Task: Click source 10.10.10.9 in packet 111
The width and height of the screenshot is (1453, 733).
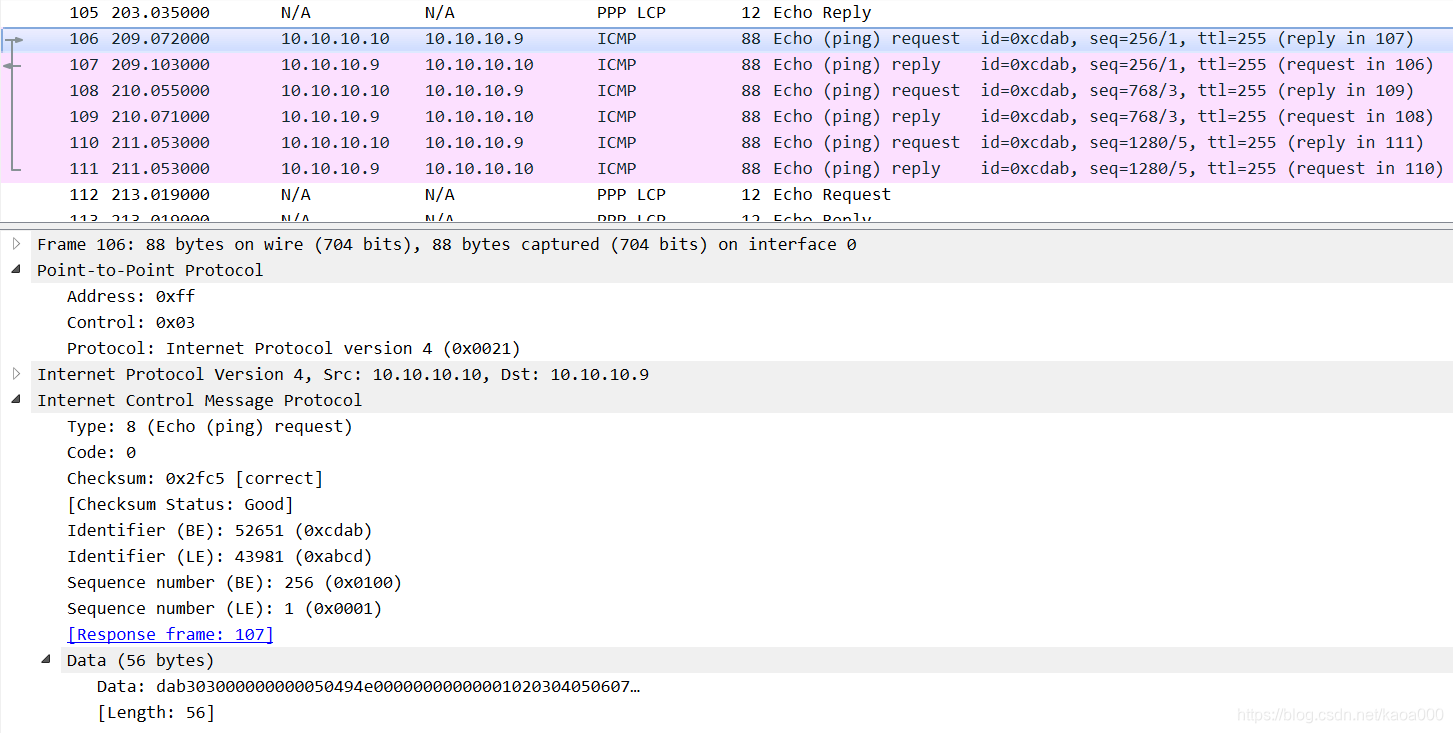Action: coord(330,169)
